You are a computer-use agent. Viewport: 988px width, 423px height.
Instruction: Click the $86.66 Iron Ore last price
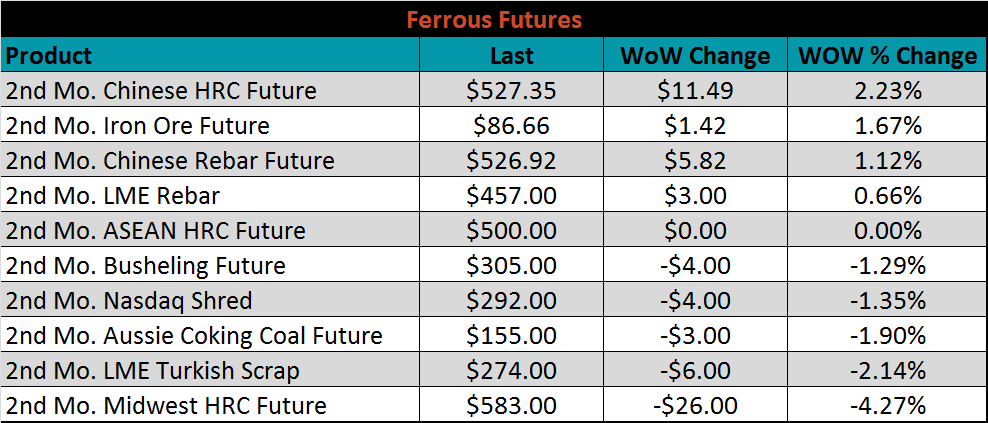pyautogui.click(x=512, y=125)
